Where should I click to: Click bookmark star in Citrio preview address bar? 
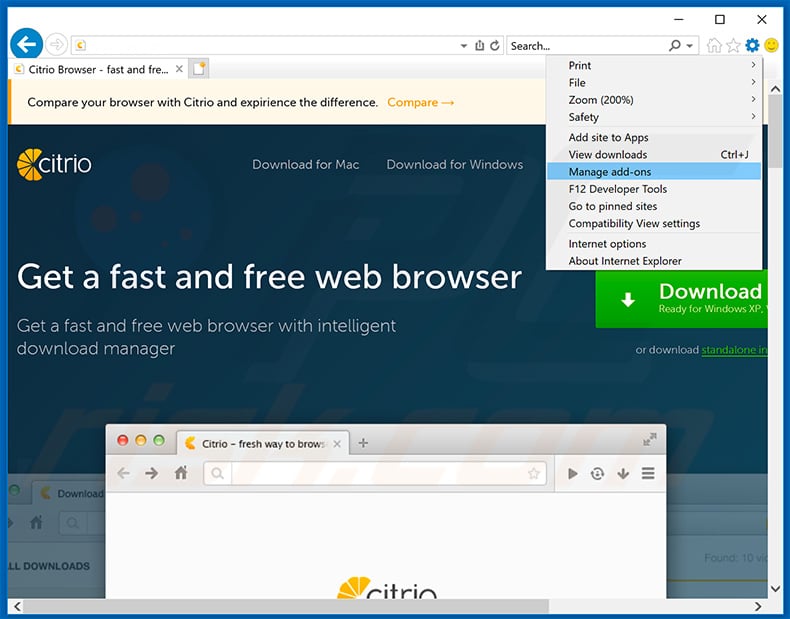[x=534, y=473]
